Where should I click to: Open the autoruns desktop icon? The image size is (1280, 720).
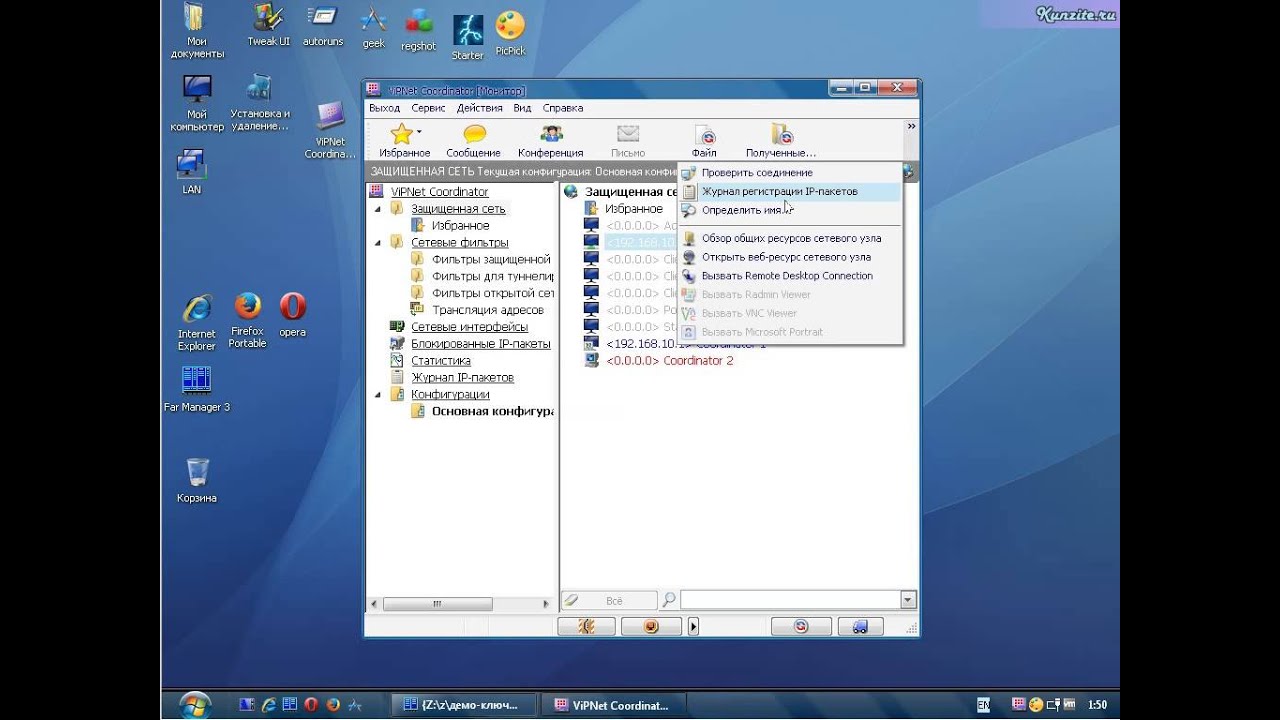click(322, 26)
